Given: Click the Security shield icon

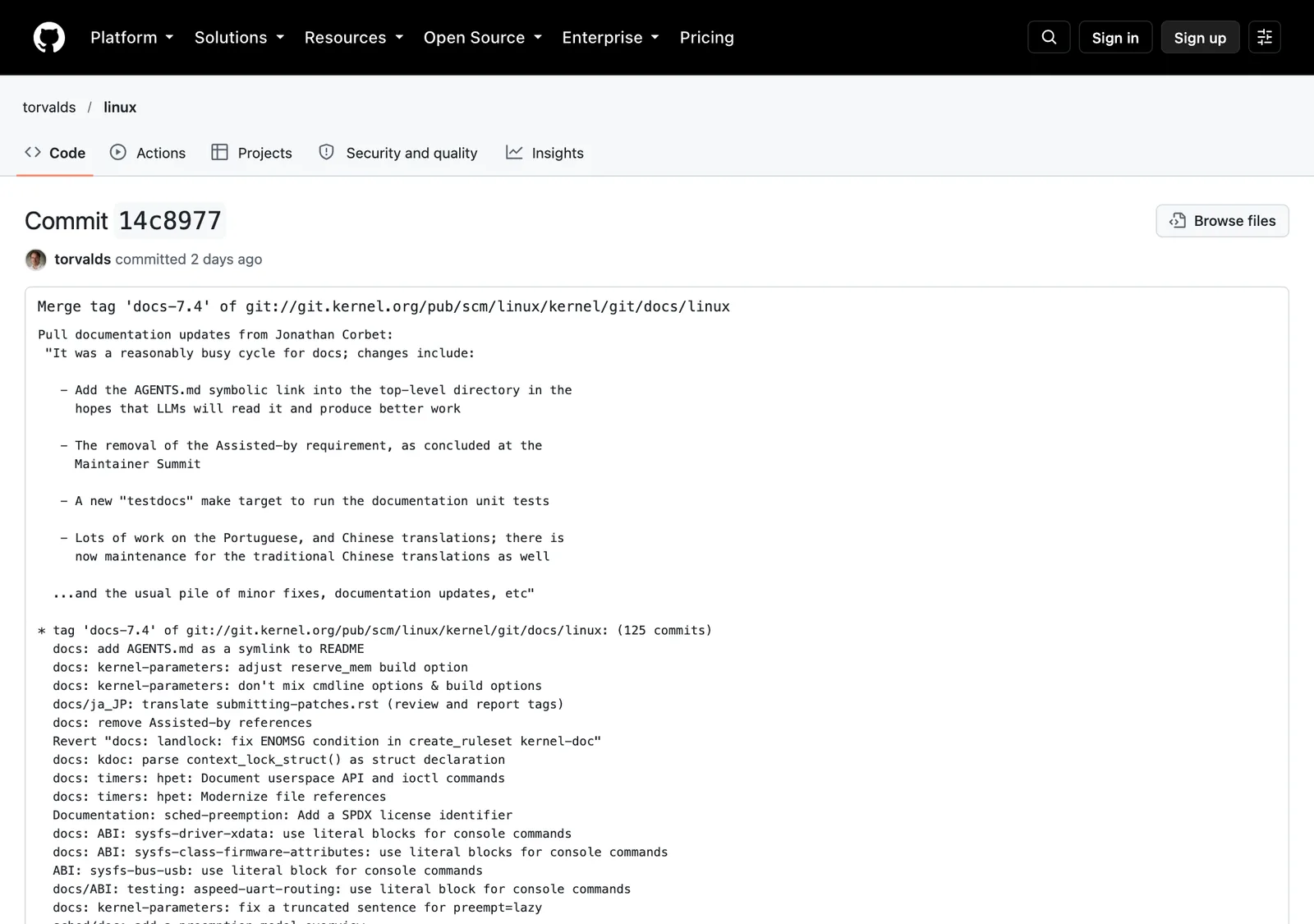Looking at the screenshot, I should pyautogui.click(x=326, y=152).
